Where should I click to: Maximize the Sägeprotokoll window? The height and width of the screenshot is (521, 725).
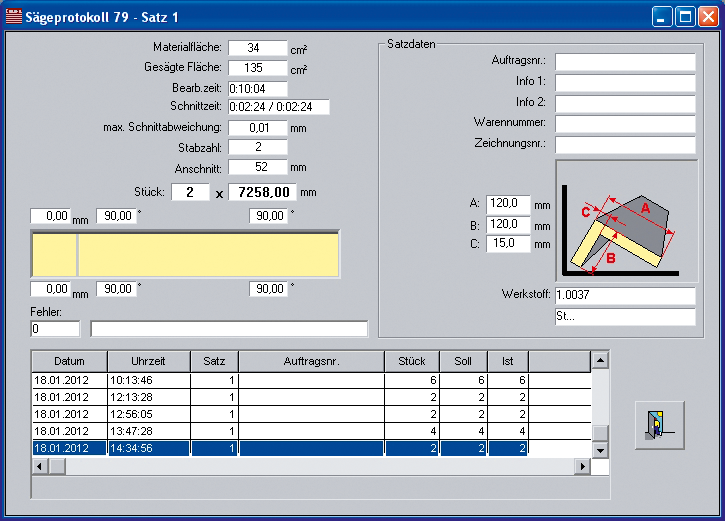pos(685,17)
